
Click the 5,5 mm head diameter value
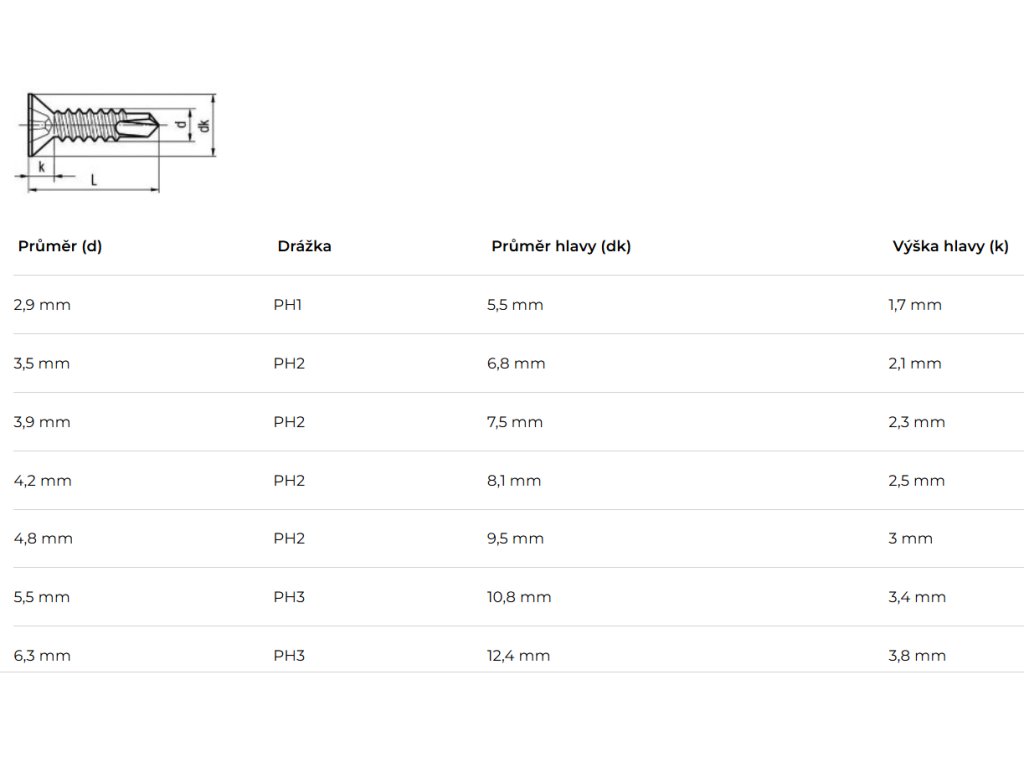pos(515,305)
